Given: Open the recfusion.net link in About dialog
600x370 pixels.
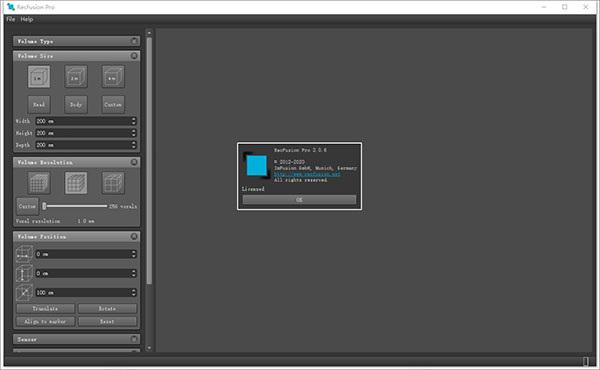Looking at the screenshot, I should [x=307, y=174].
